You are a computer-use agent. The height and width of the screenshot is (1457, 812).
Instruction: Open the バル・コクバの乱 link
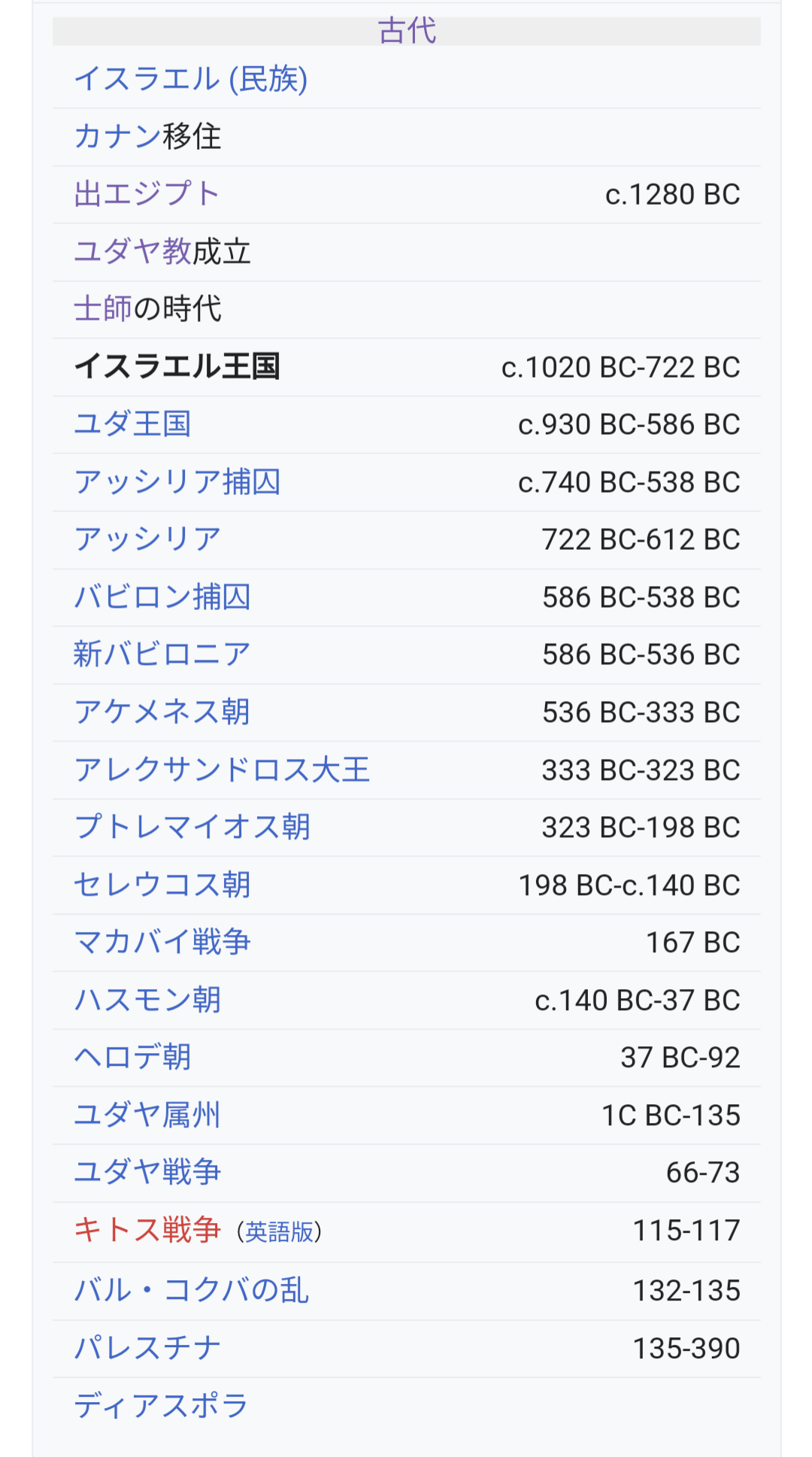click(191, 1291)
